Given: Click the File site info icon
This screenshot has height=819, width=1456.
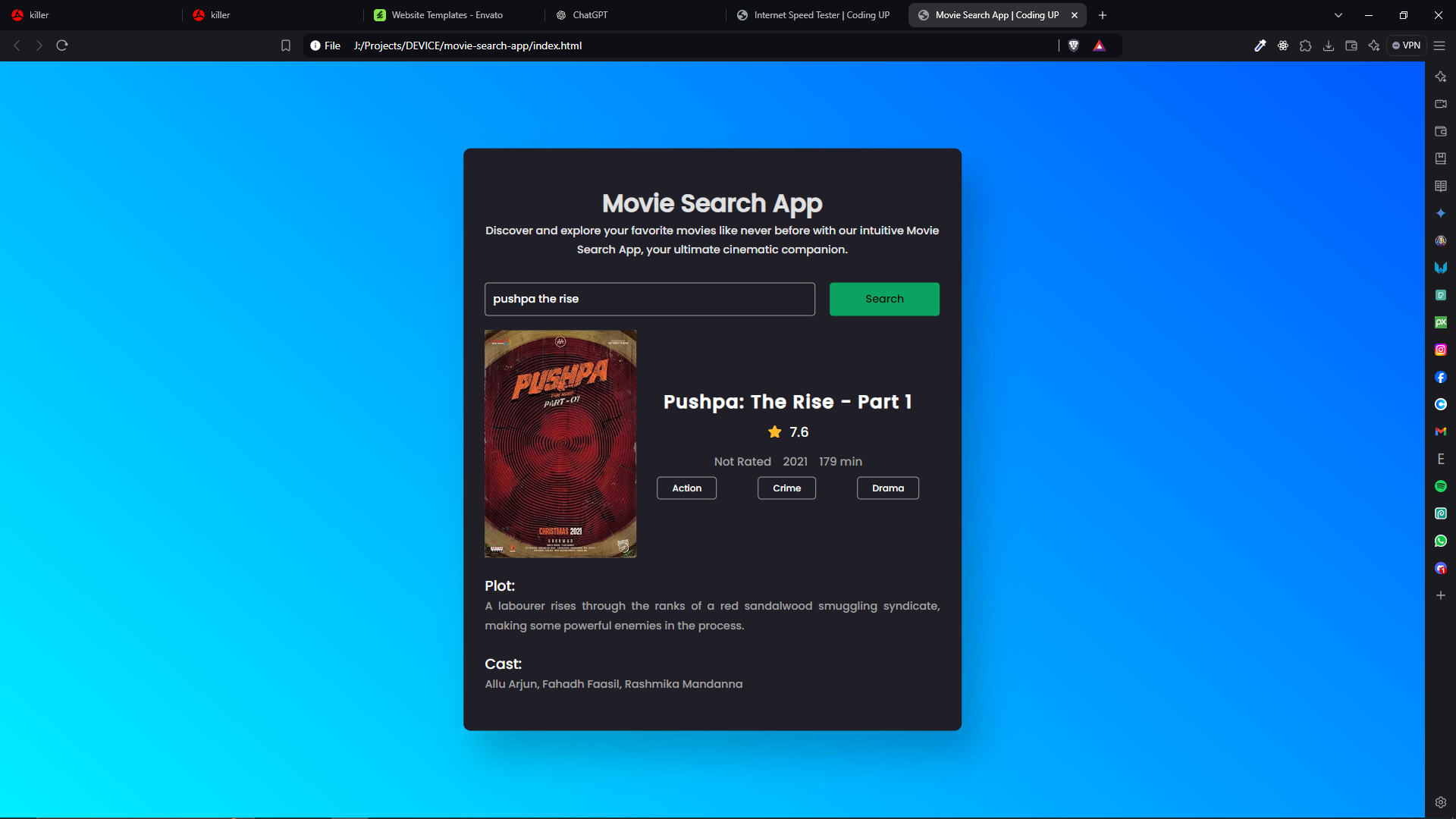Looking at the screenshot, I should pos(325,45).
